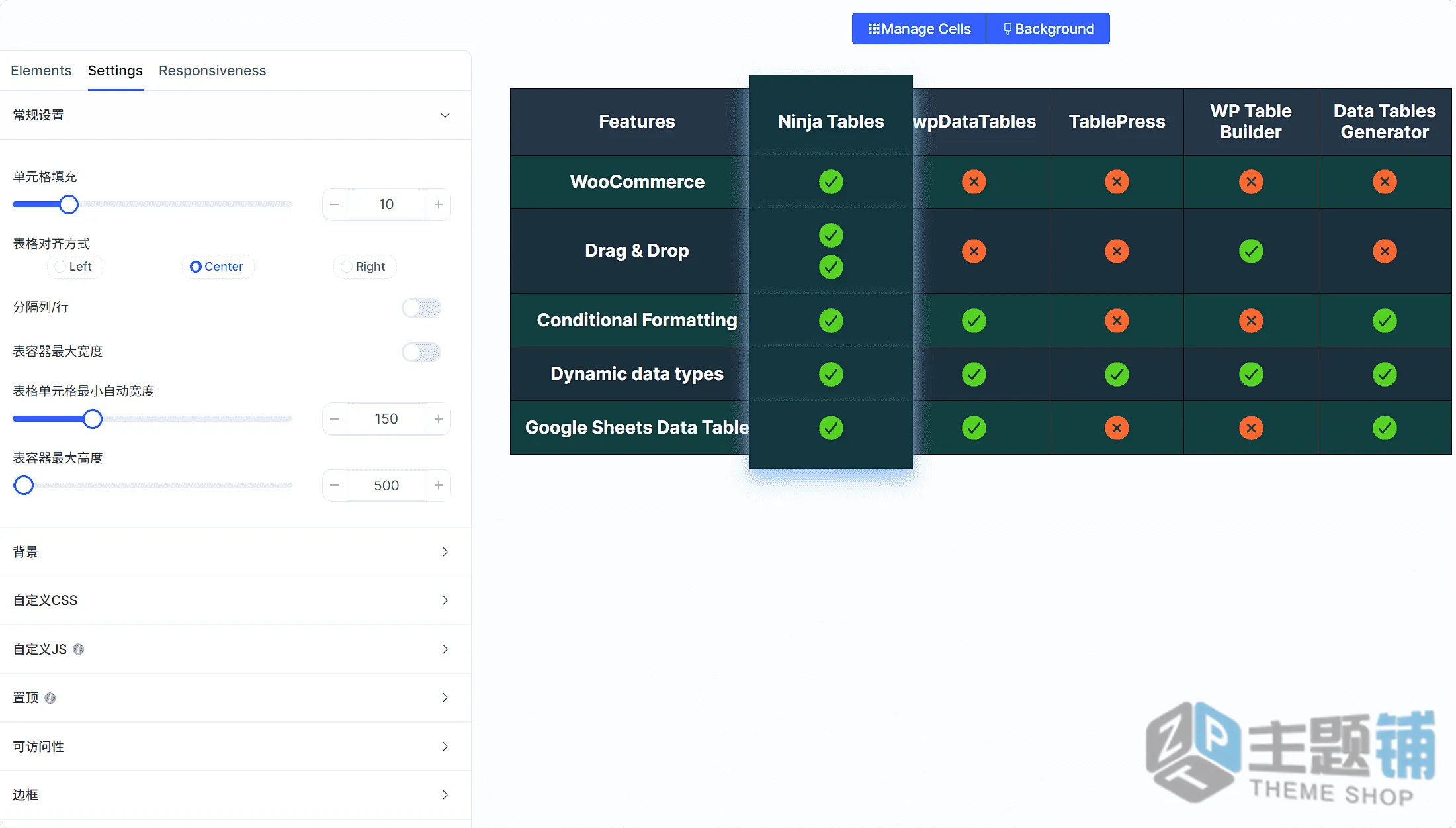Increase max height value of 500
Image resolution: width=1456 pixels, height=828 pixels.
tap(439, 486)
